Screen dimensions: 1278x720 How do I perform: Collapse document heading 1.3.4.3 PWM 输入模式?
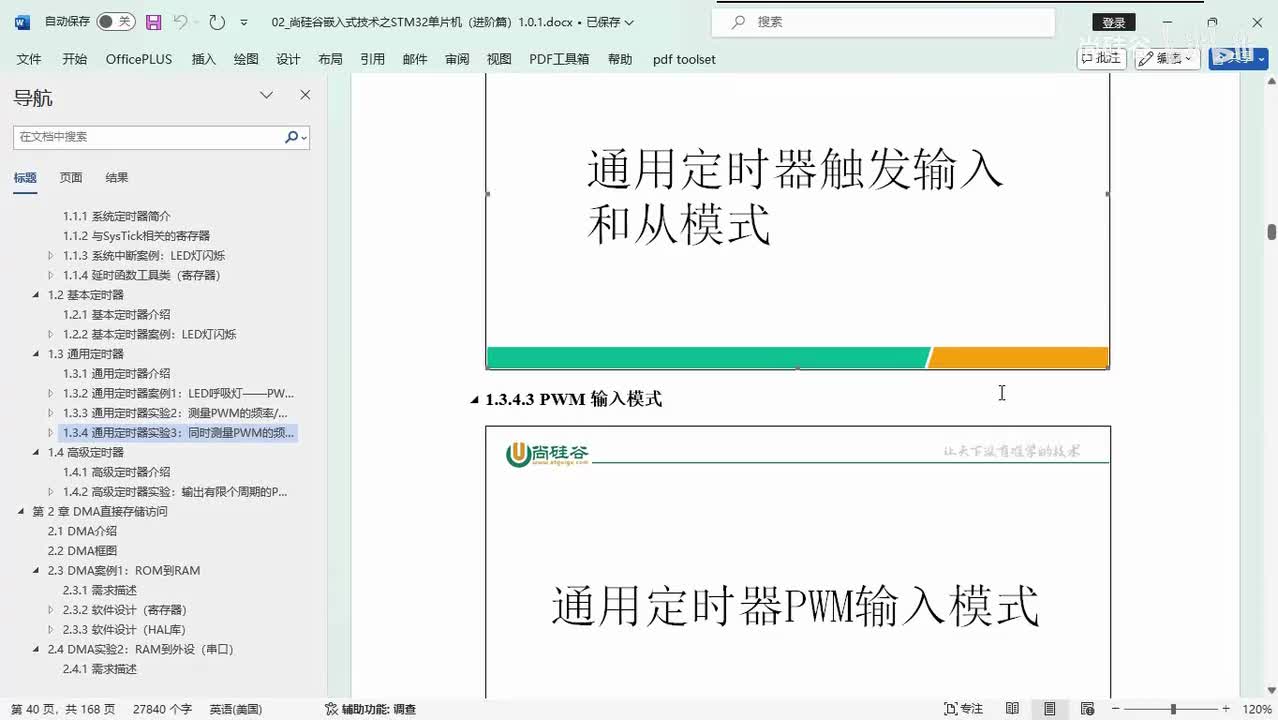click(x=475, y=400)
